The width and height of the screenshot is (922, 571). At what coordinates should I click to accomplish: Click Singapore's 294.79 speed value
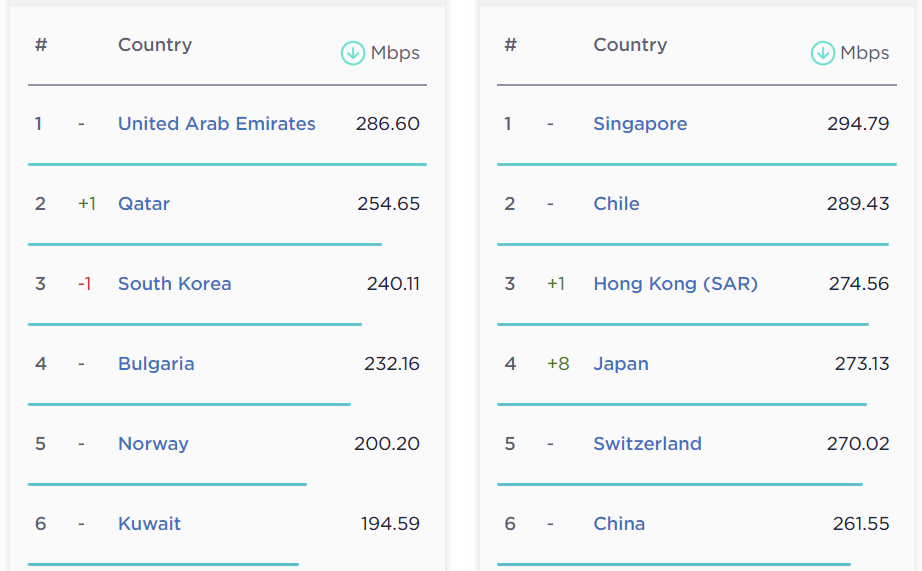click(x=858, y=124)
